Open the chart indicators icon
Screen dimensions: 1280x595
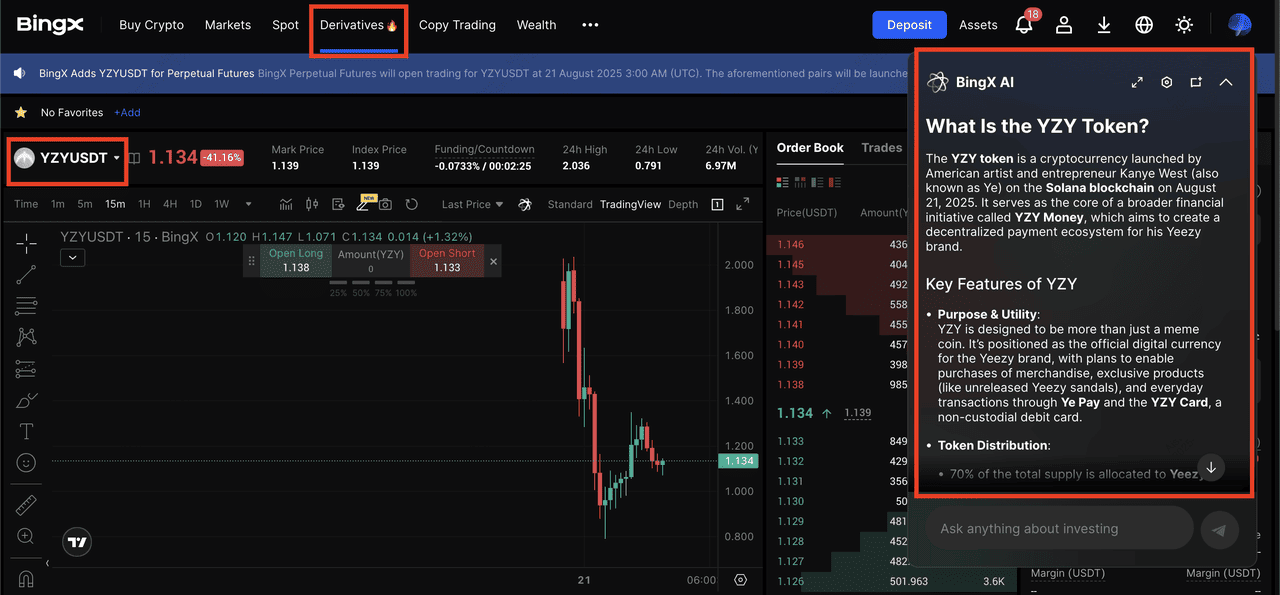click(286, 204)
